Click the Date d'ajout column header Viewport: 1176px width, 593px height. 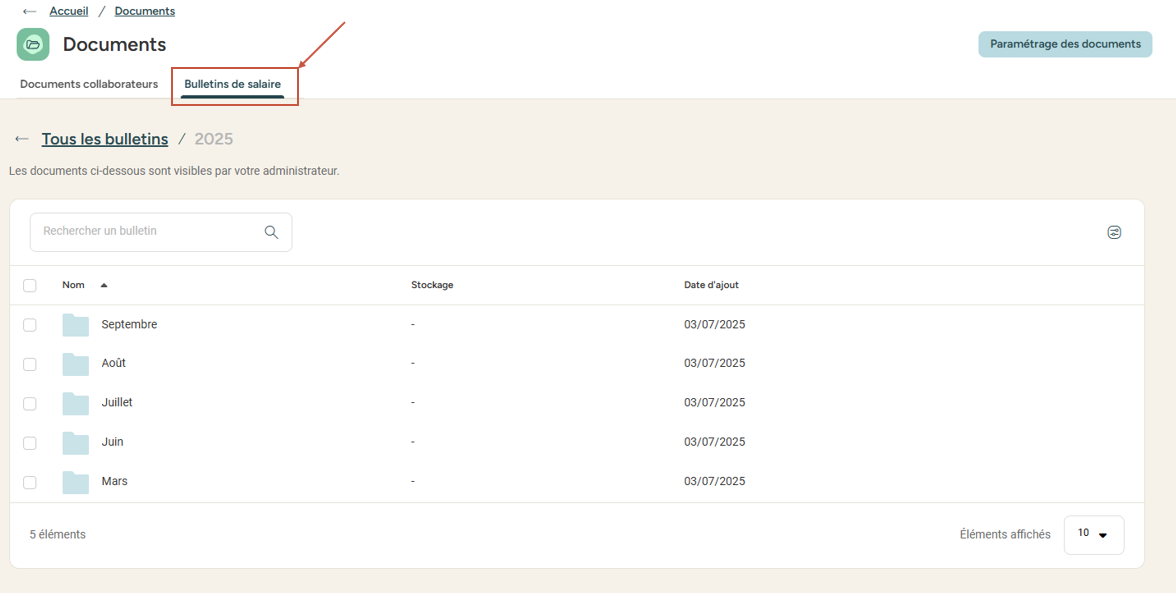(x=711, y=285)
